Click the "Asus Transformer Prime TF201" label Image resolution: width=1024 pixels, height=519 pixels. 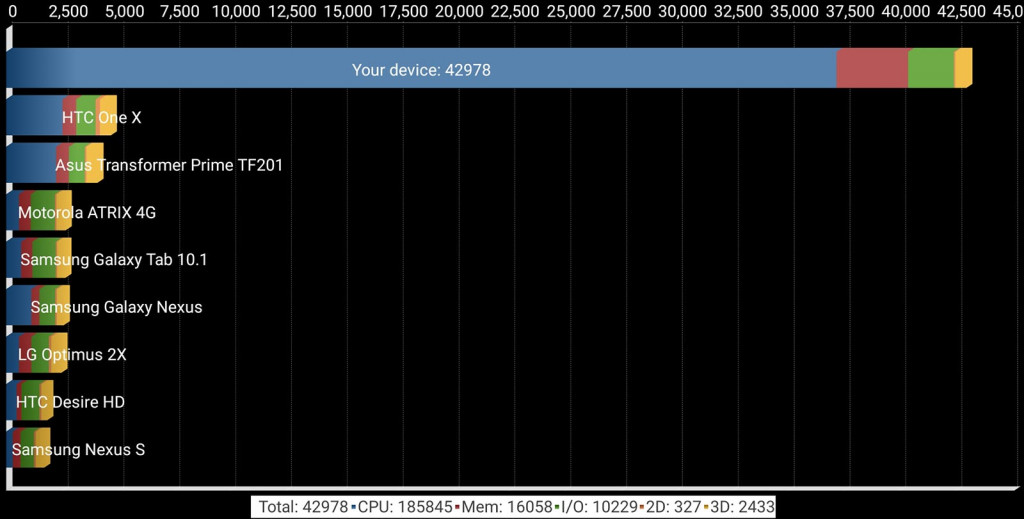coord(169,165)
